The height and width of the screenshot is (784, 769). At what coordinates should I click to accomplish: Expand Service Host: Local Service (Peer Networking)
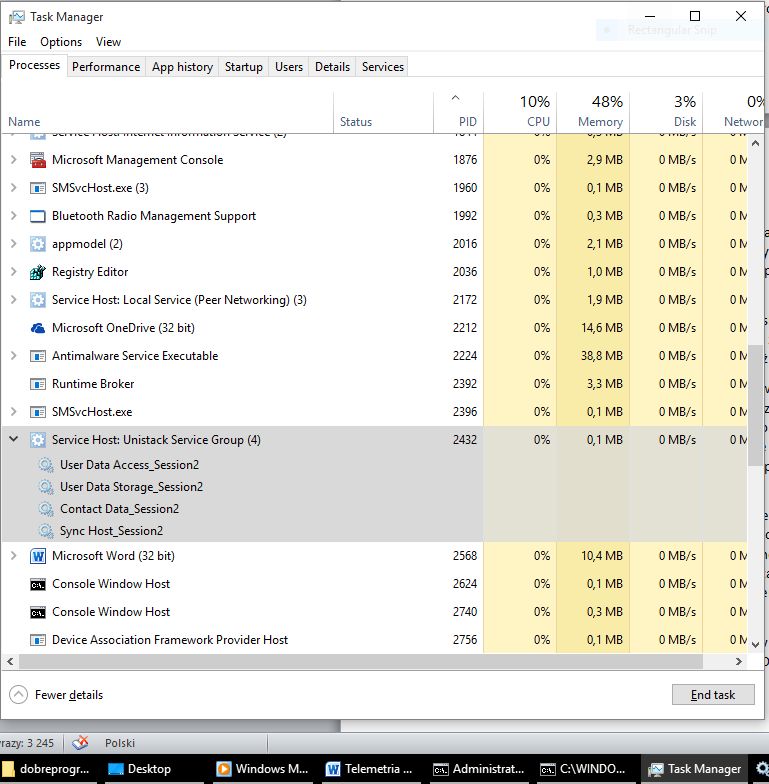pos(14,300)
